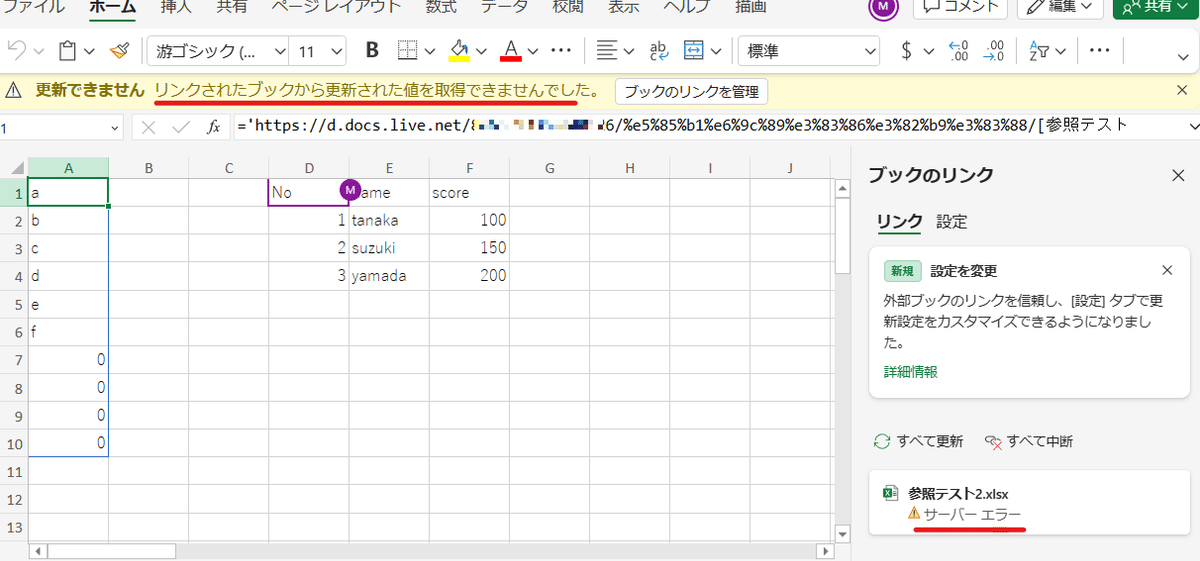1200x561 pixels.
Task: Expand the fill color dropdown arrow
Action: coord(481,51)
